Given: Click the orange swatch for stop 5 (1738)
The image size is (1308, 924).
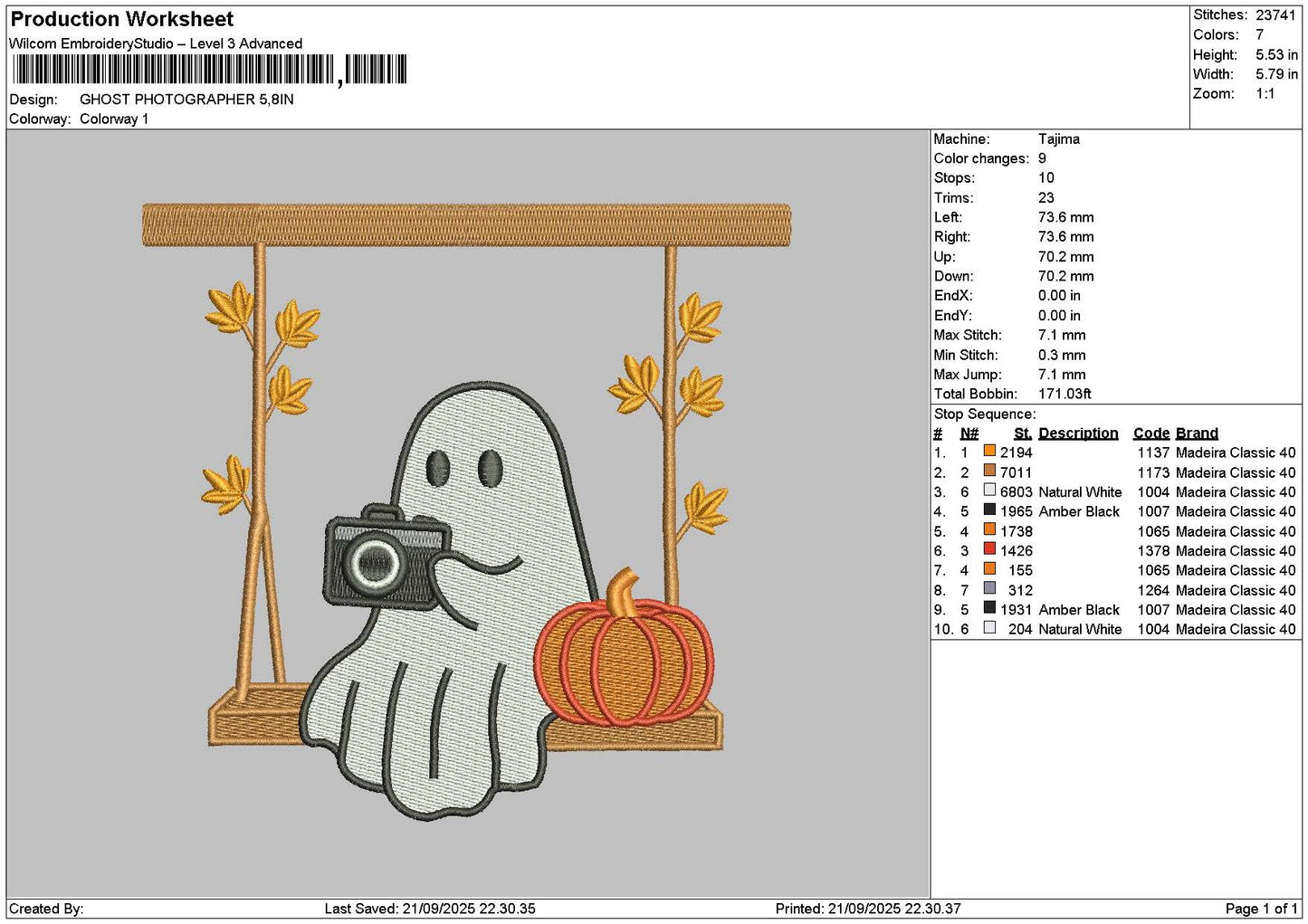Looking at the screenshot, I should (989, 529).
